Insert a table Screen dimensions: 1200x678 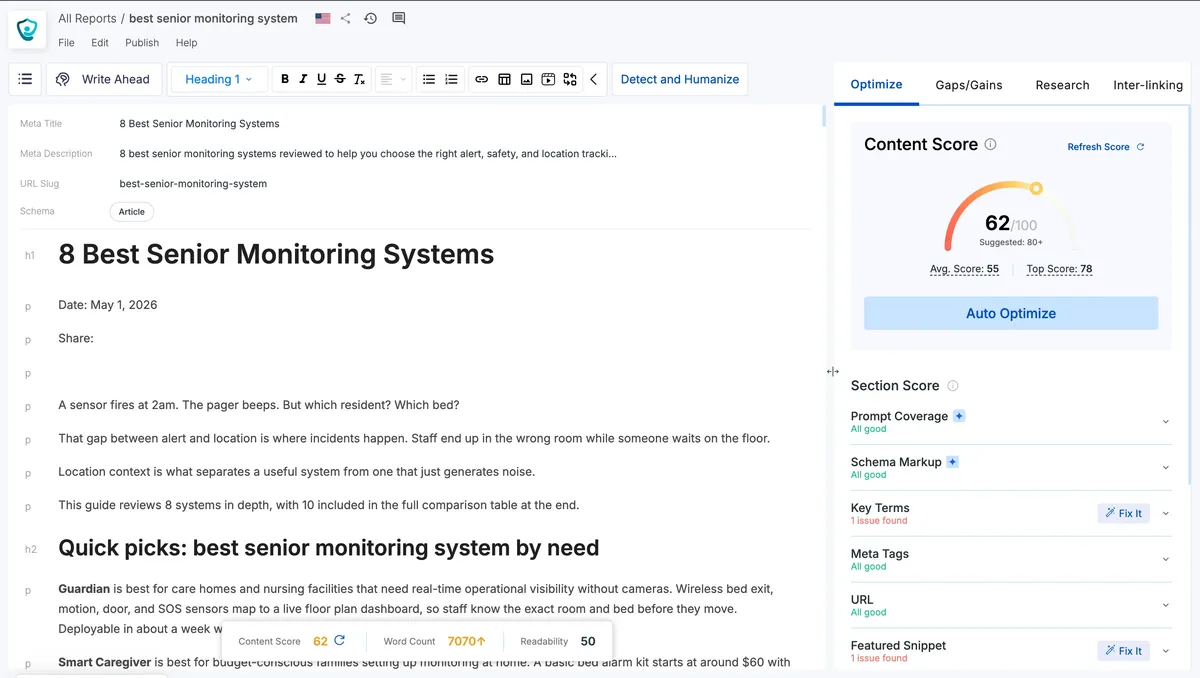504,79
